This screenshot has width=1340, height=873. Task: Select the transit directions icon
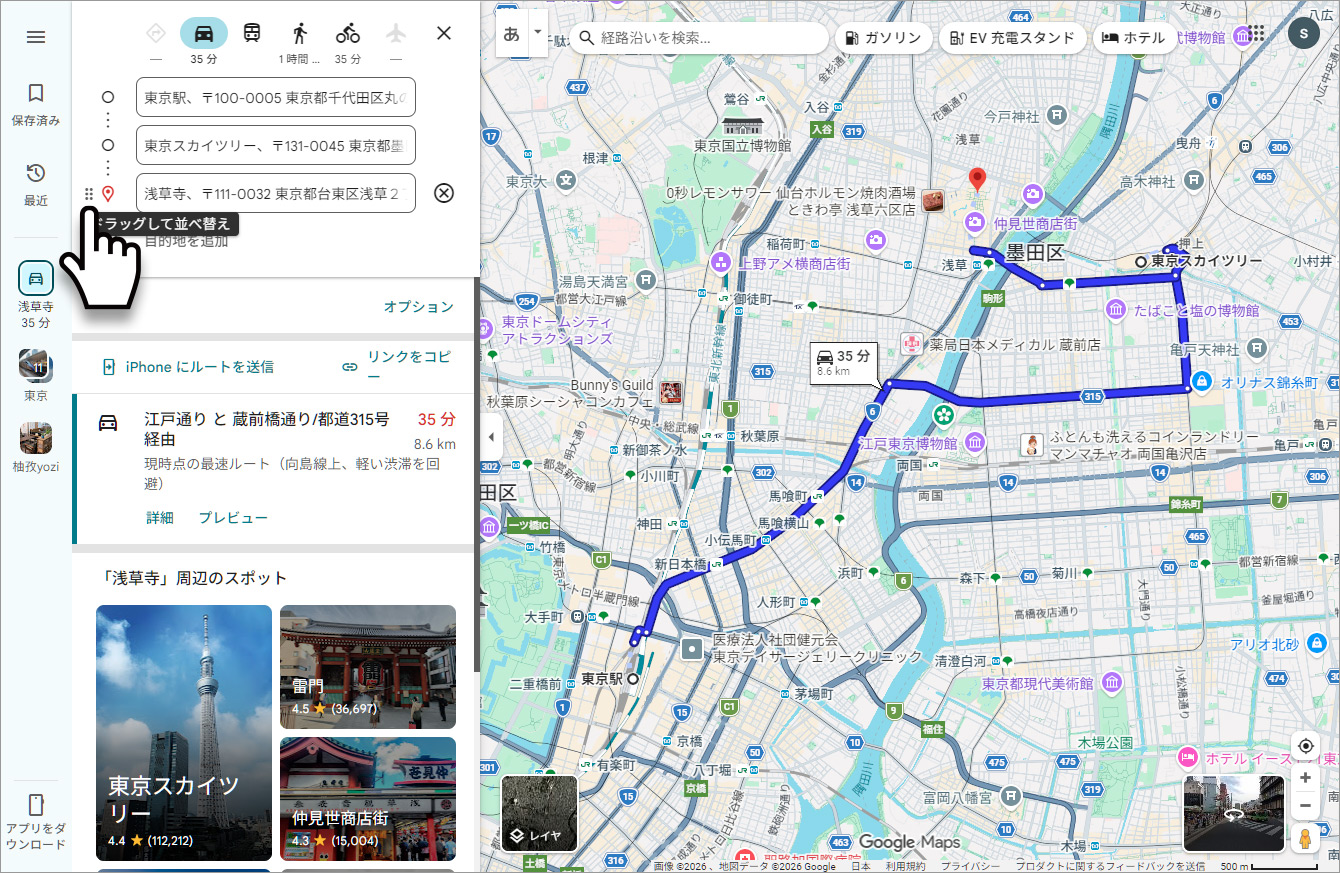pyautogui.click(x=251, y=31)
